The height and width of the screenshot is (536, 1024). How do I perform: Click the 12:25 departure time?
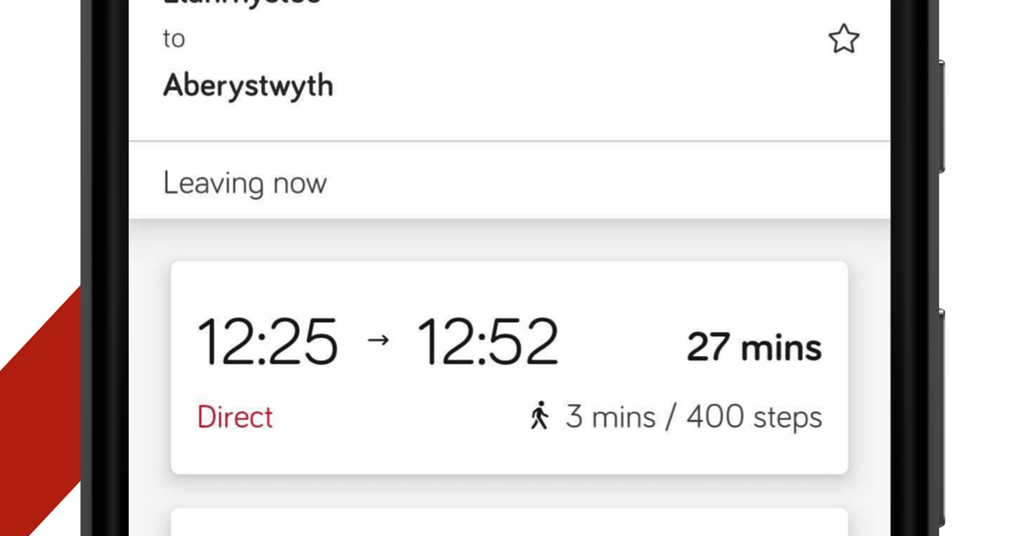tap(268, 341)
